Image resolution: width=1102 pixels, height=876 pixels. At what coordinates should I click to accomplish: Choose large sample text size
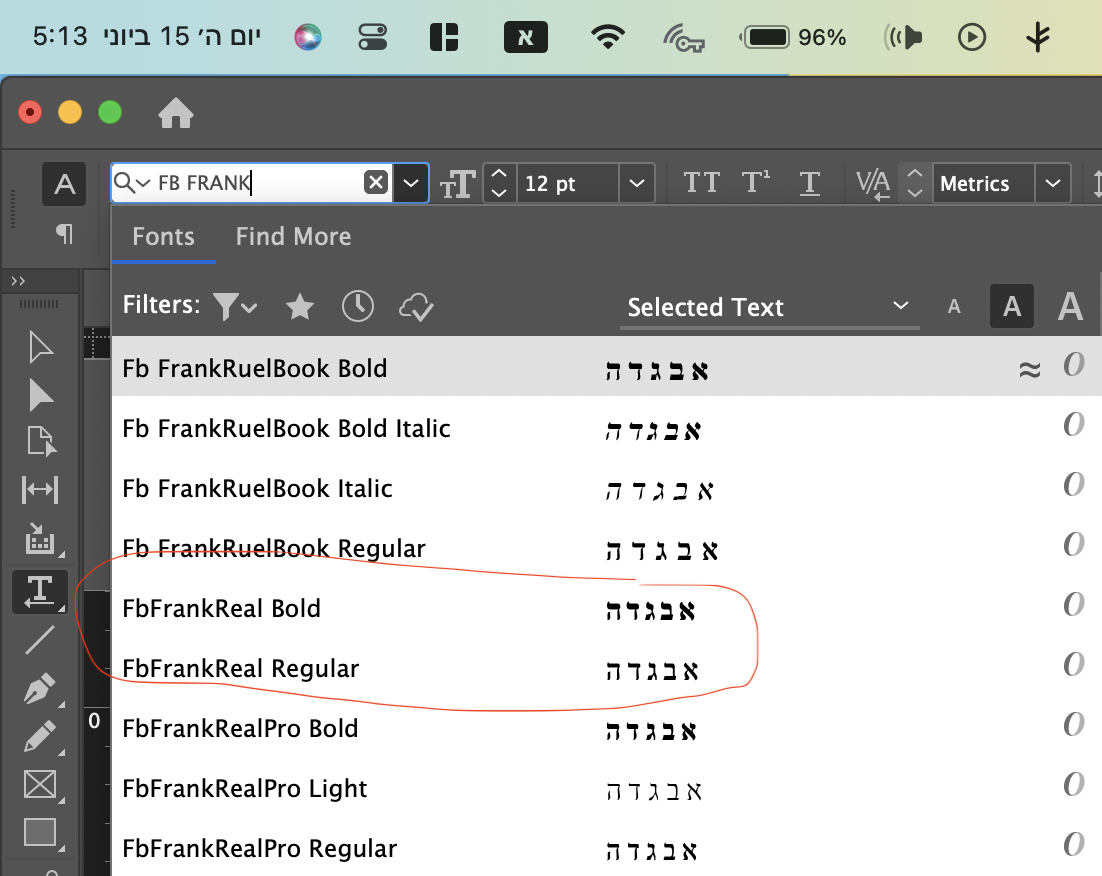pyautogui.click(x=1070, y=306)
